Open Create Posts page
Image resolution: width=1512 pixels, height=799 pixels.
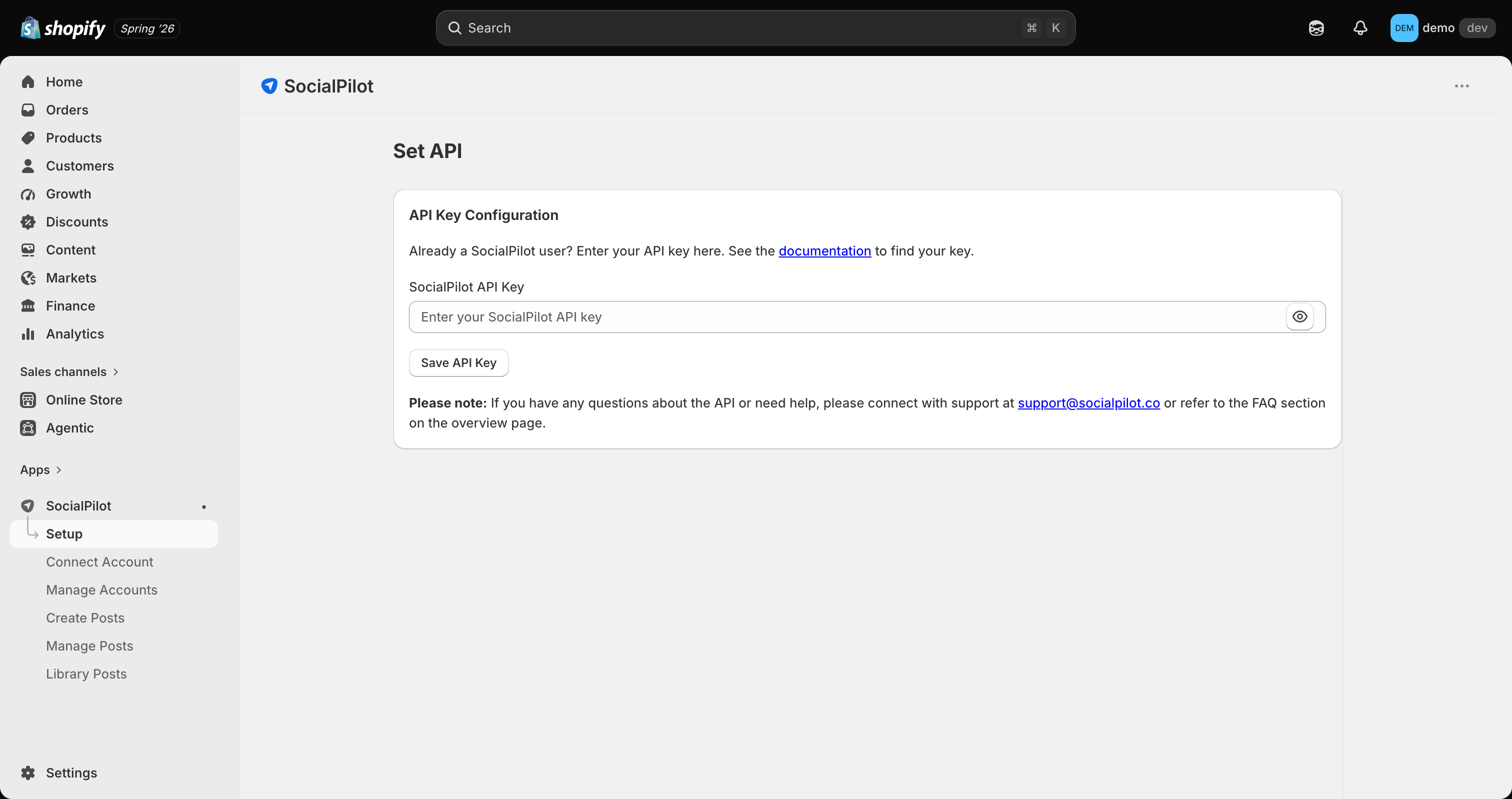click(85, 618)
